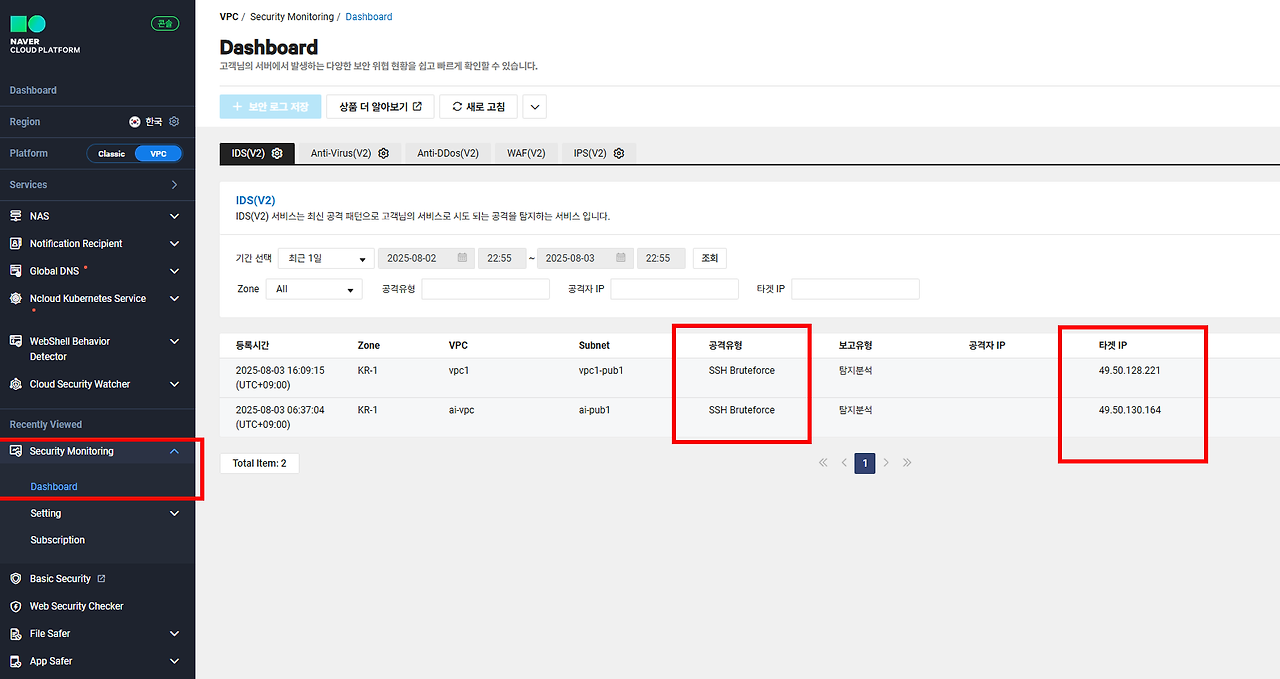Click the File Safer icon

click(x=15, y=634)
